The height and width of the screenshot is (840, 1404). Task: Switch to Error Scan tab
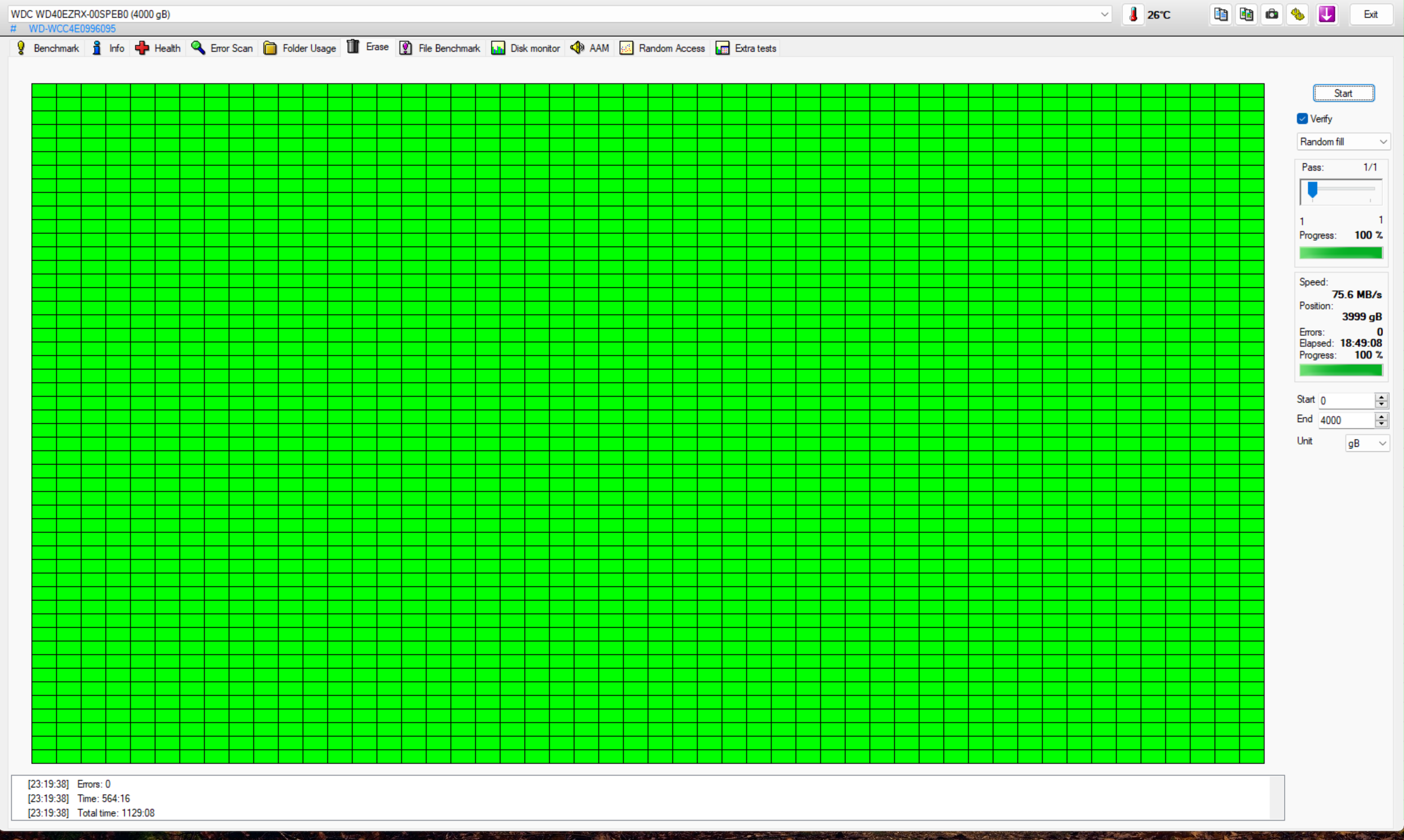(x=222, y=48)
